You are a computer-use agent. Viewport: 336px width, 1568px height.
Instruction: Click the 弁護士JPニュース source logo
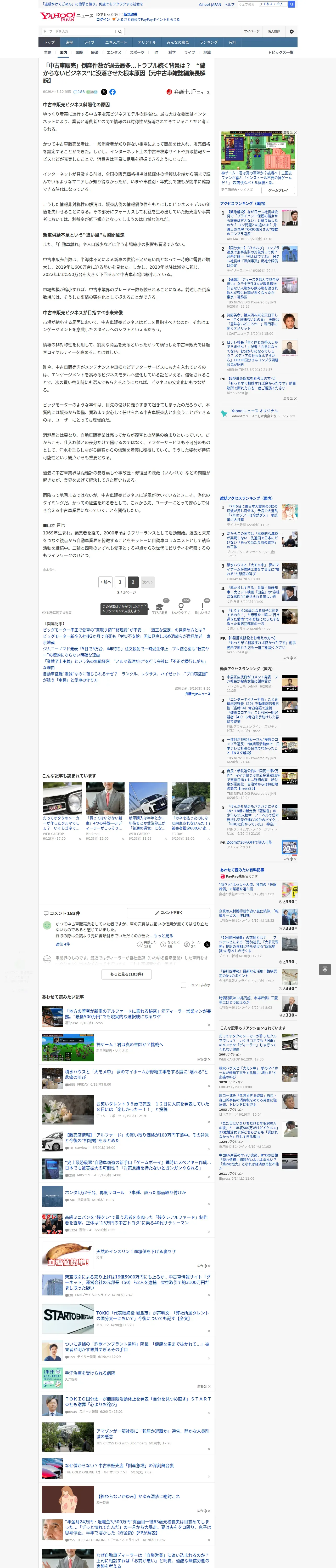(188, 92)
